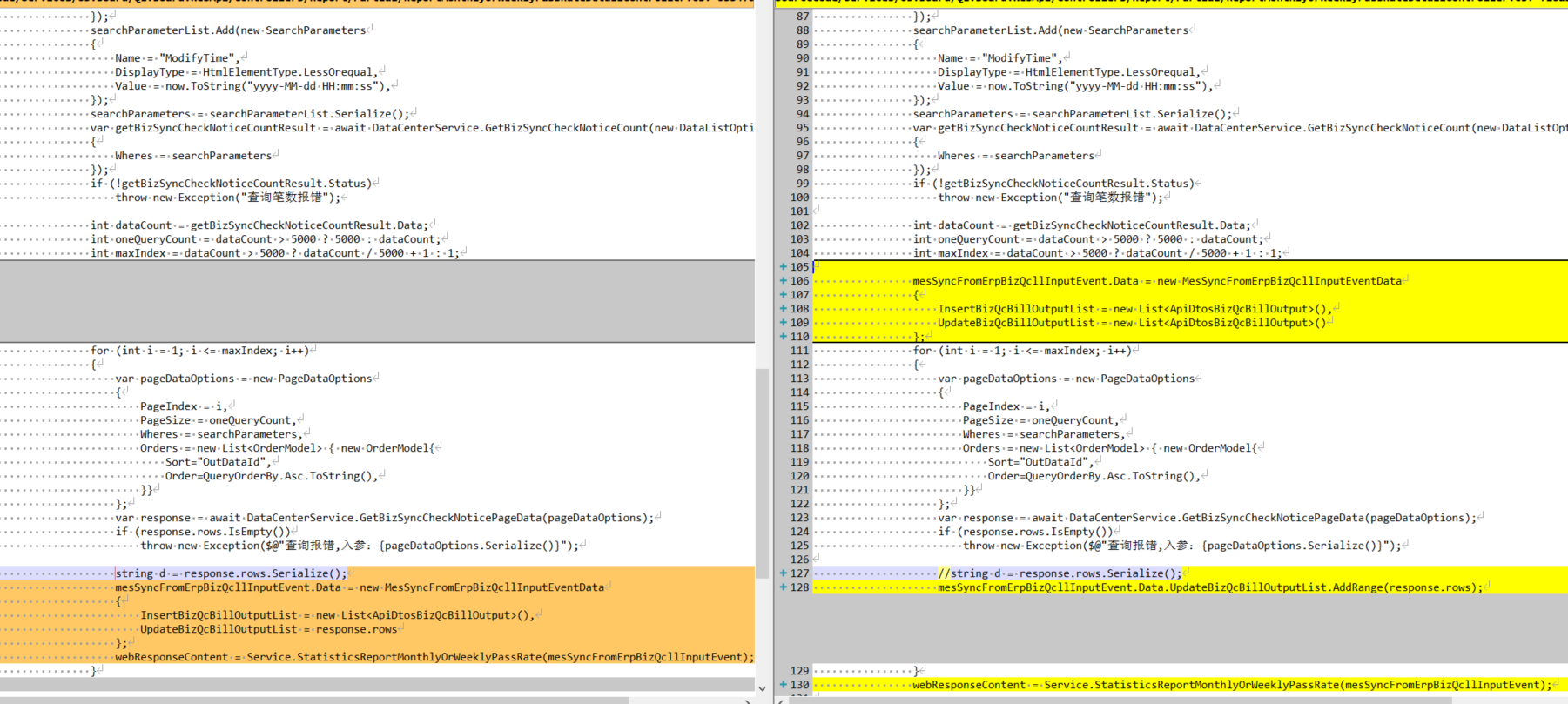Click 'Sort="OutDataId",' on right line 119

[x=1040, y=462]
